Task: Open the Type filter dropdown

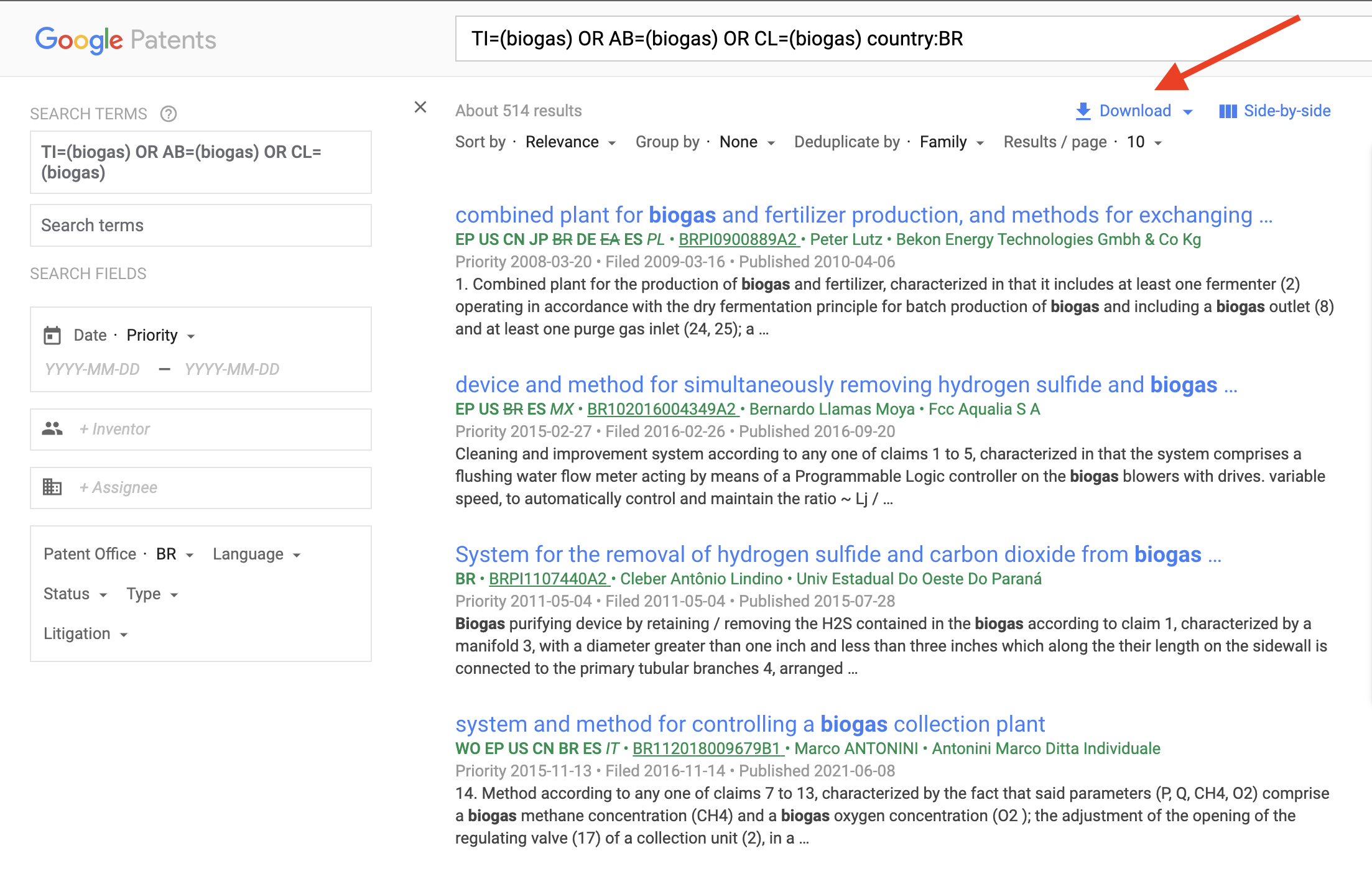Action: [152, 594]
